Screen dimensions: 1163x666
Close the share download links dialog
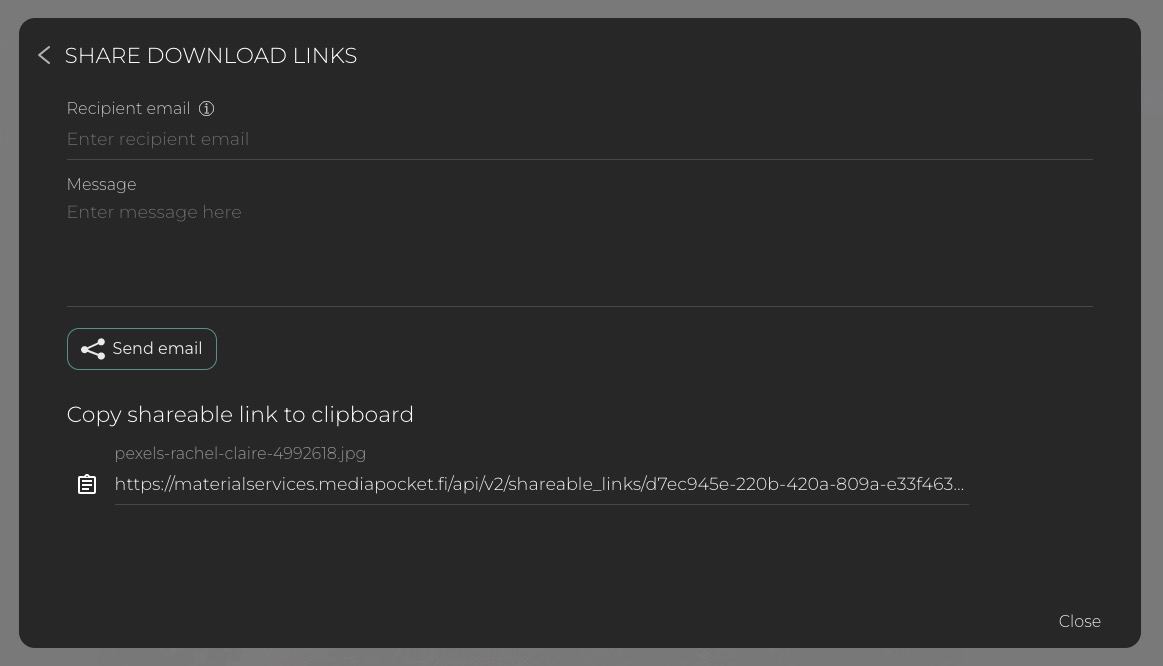tap(1079, 621)
